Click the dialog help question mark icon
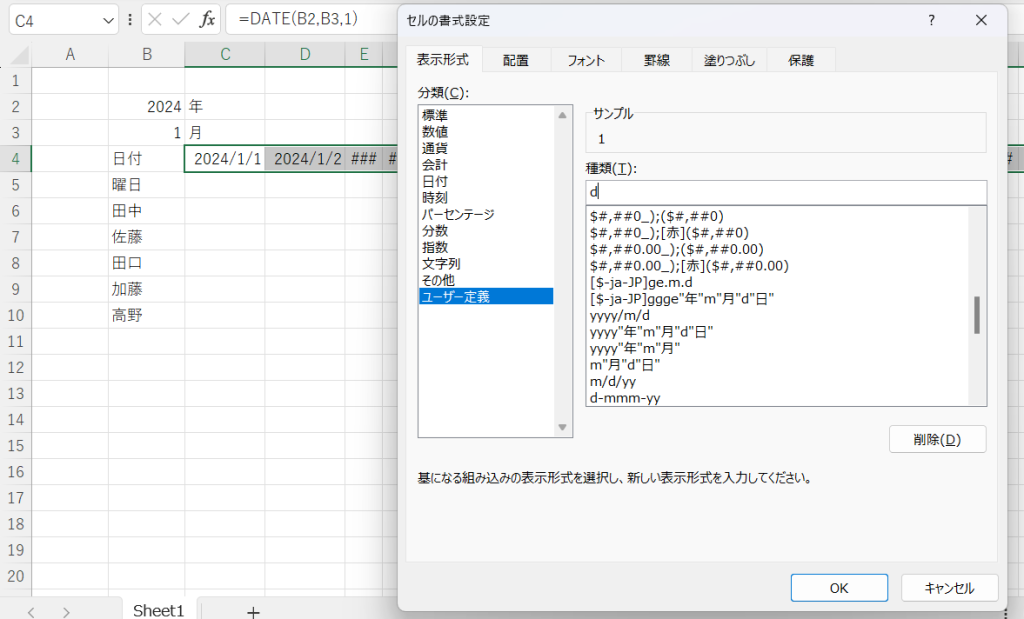1024x619 pixels. pyautogui.click(x=931, y=20)
